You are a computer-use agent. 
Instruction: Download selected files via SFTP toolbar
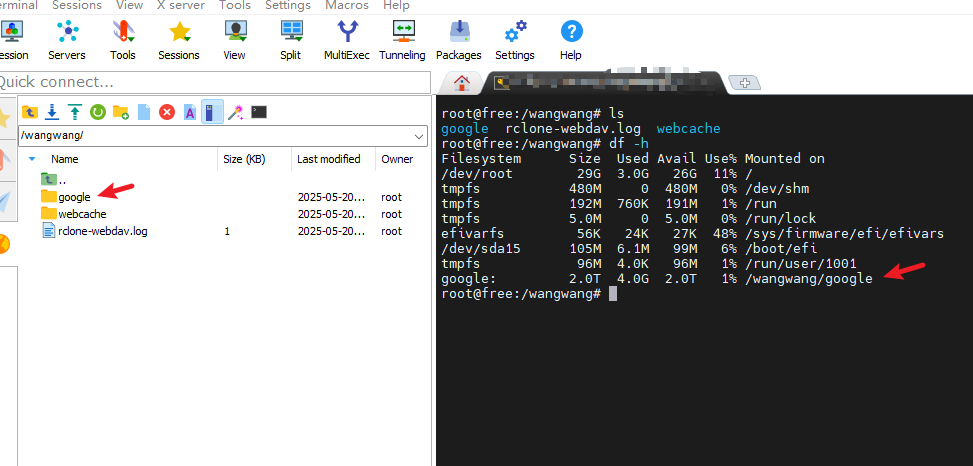[x=52, y=112]
